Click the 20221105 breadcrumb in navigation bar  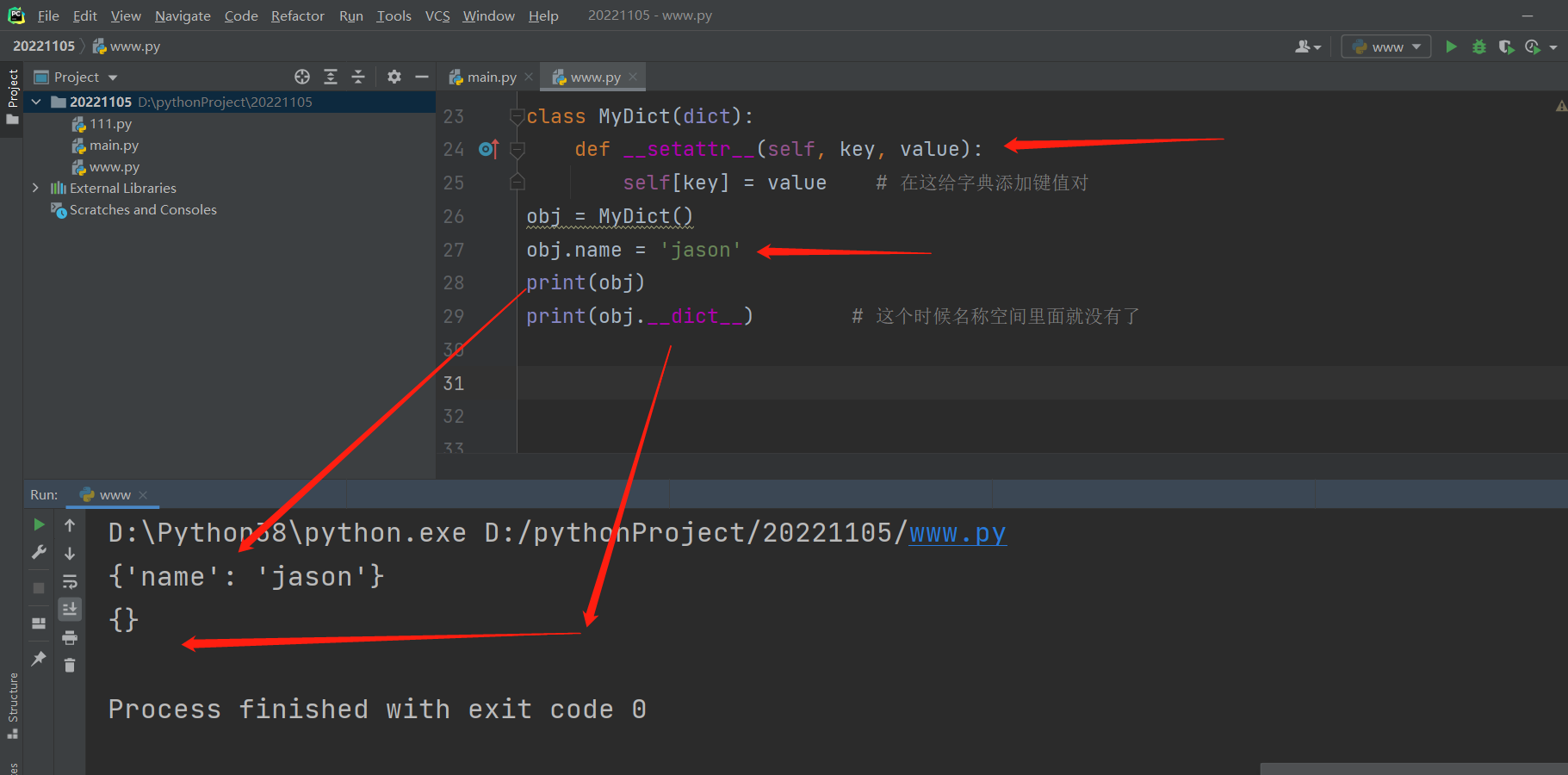point(44,46)
